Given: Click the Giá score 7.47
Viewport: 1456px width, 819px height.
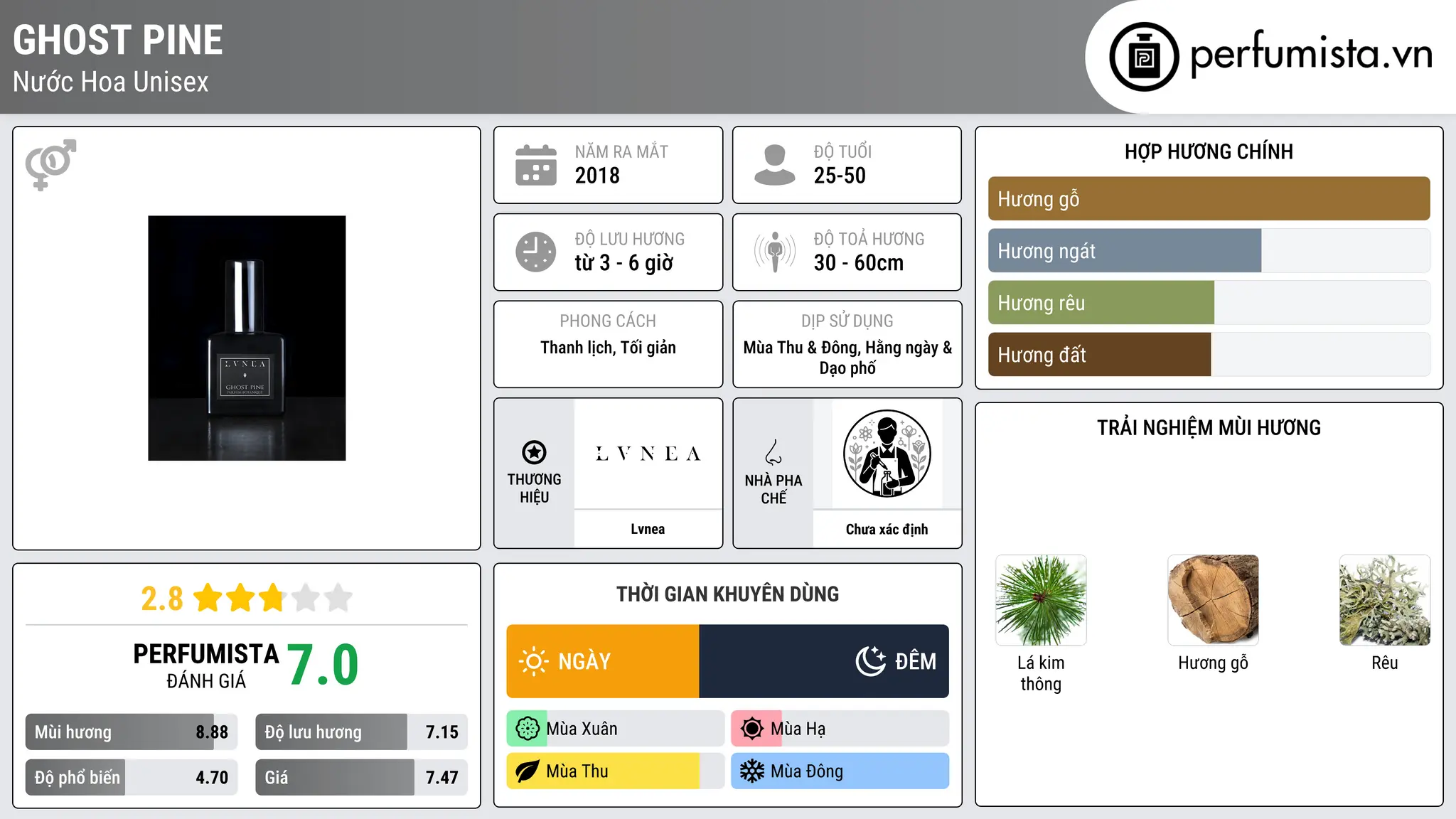Looking at the screenshot, I should point(442,778).
